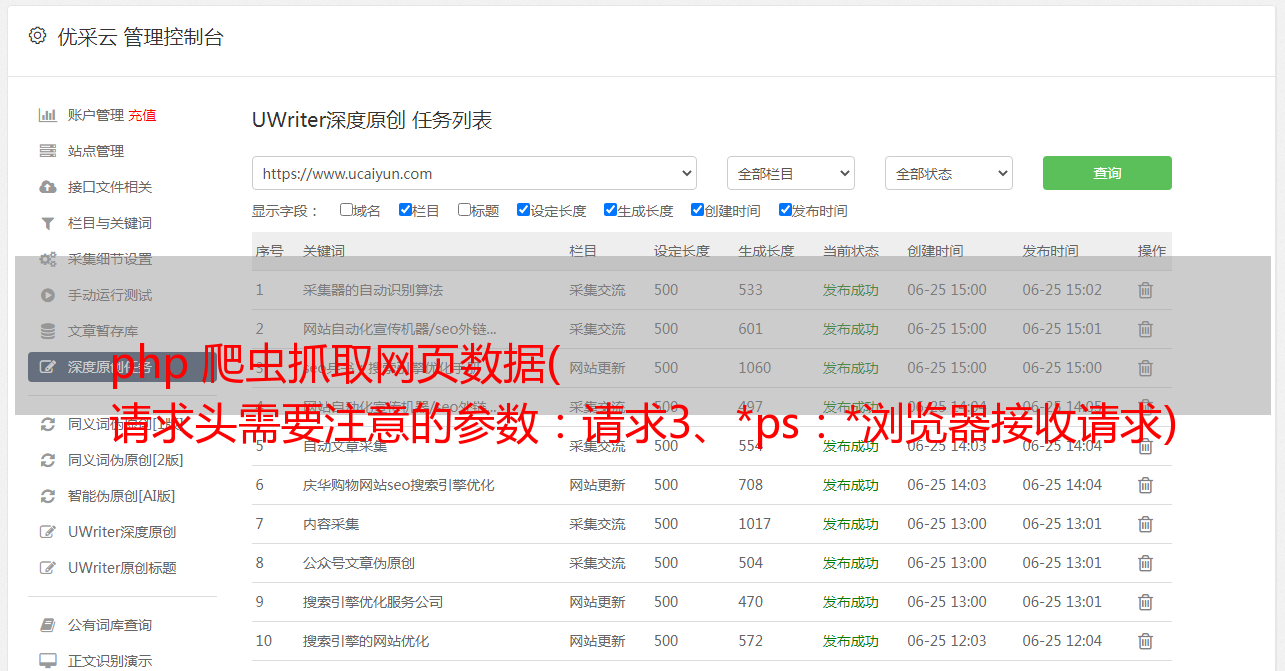
Task: Click keyword 搜索引擎优化服务公司
Action: 373,602
